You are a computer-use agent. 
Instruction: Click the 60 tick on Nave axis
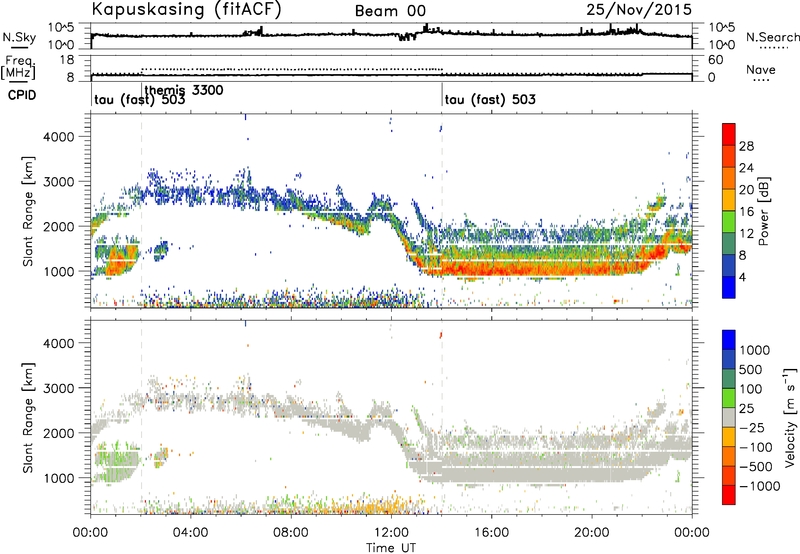coord(715,60)
